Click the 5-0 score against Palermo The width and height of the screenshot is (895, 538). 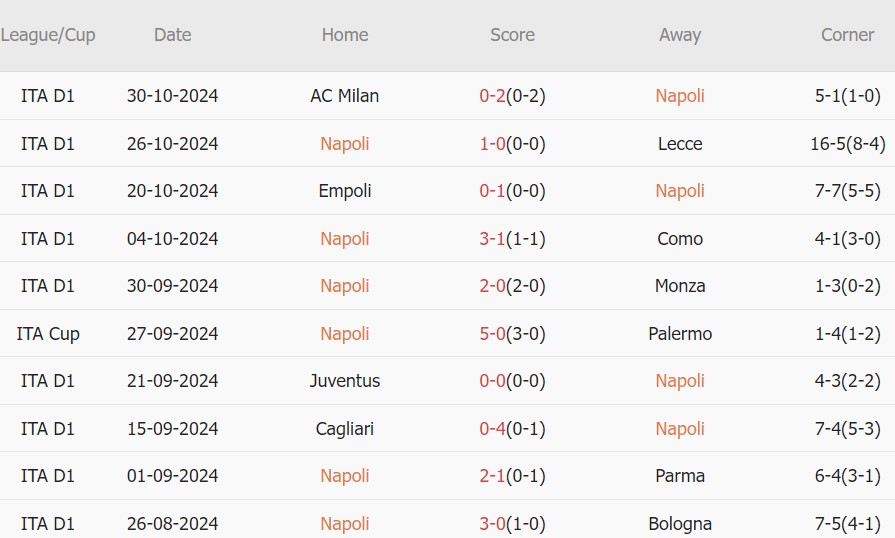point(493,334)
